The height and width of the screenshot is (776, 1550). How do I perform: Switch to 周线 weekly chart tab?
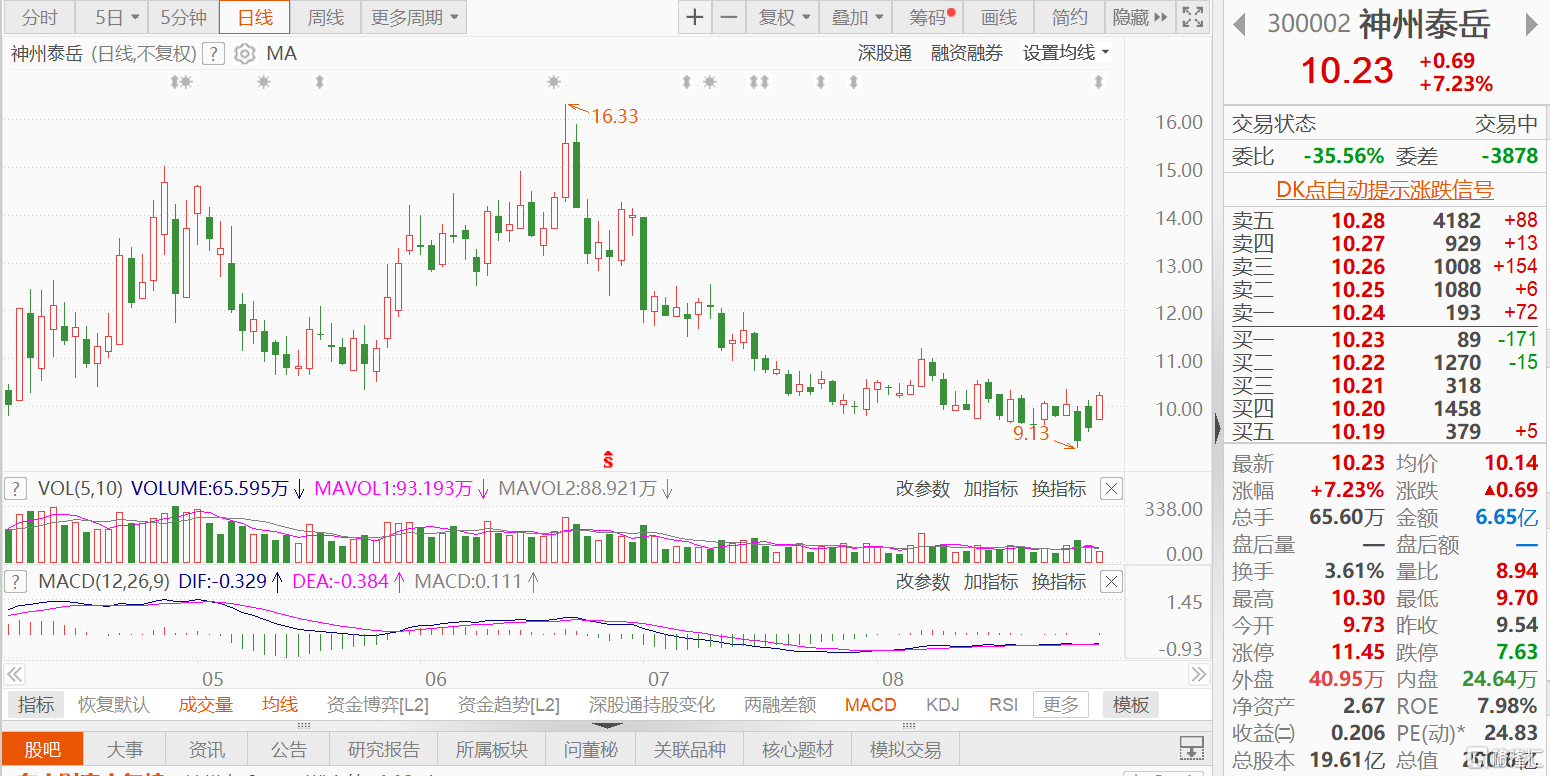point(325,17)
